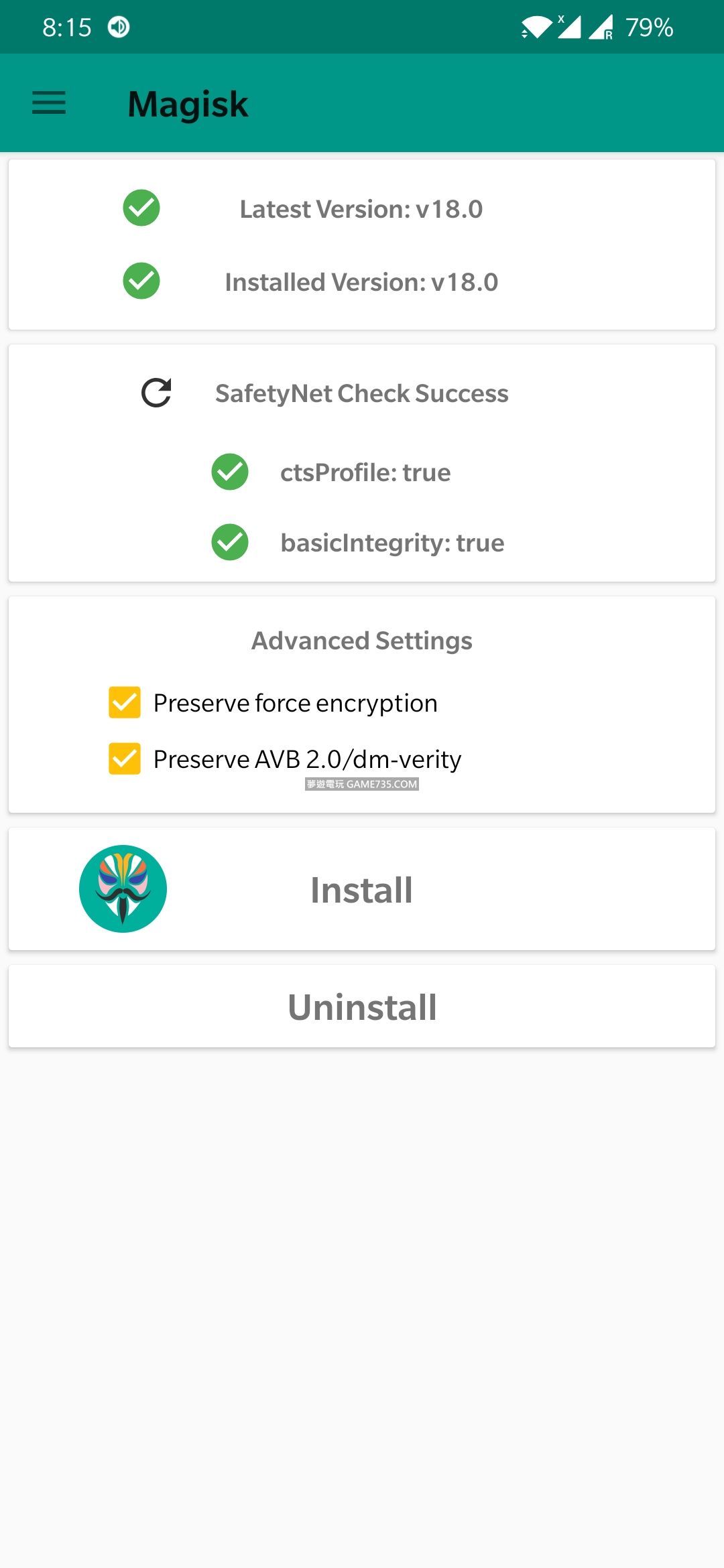Tap the Latest Version green checkmark
724x1568 pixels.
[141, 208]
